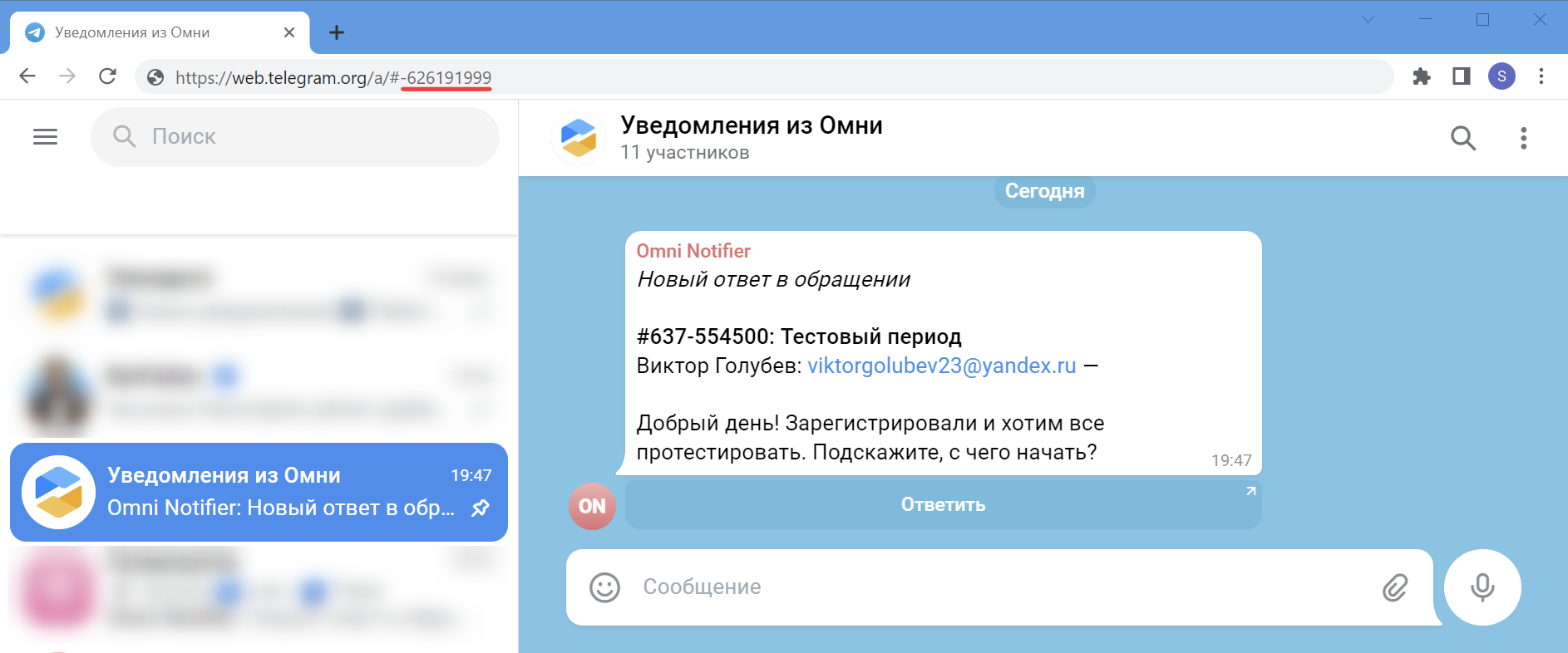
Task: Open chat options three-dot menu
Action: coord(1523,138)
